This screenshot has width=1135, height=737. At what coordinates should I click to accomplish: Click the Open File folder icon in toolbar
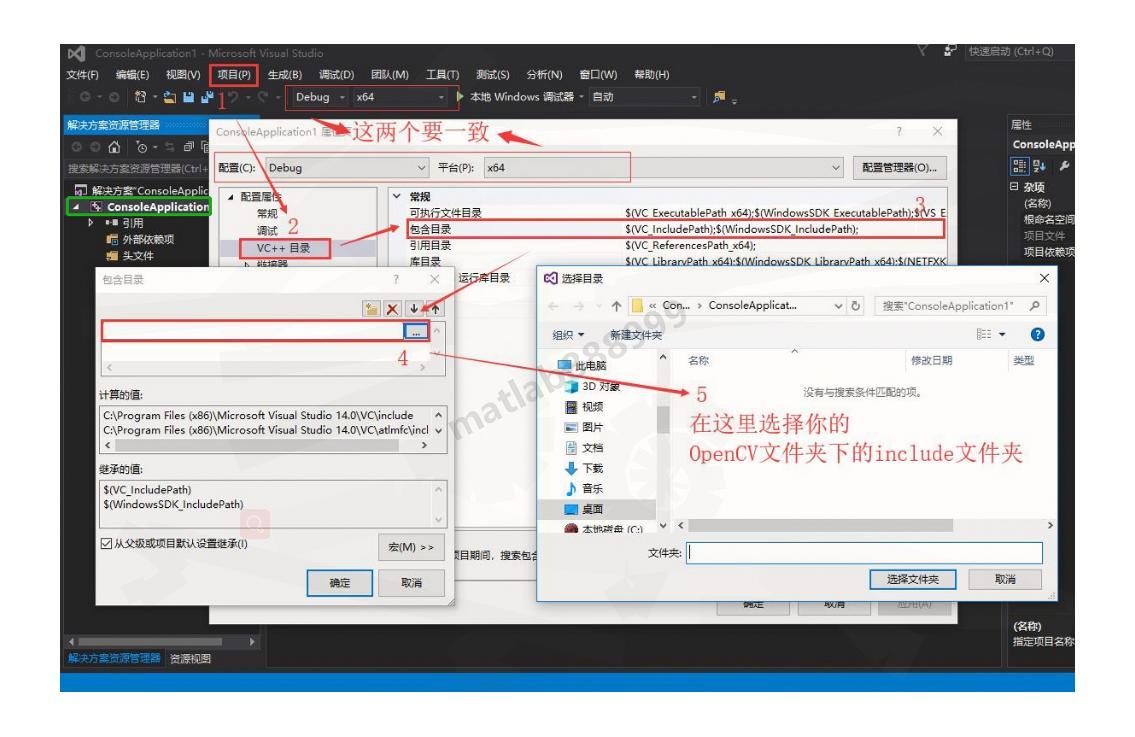click(x=170, y=97)
